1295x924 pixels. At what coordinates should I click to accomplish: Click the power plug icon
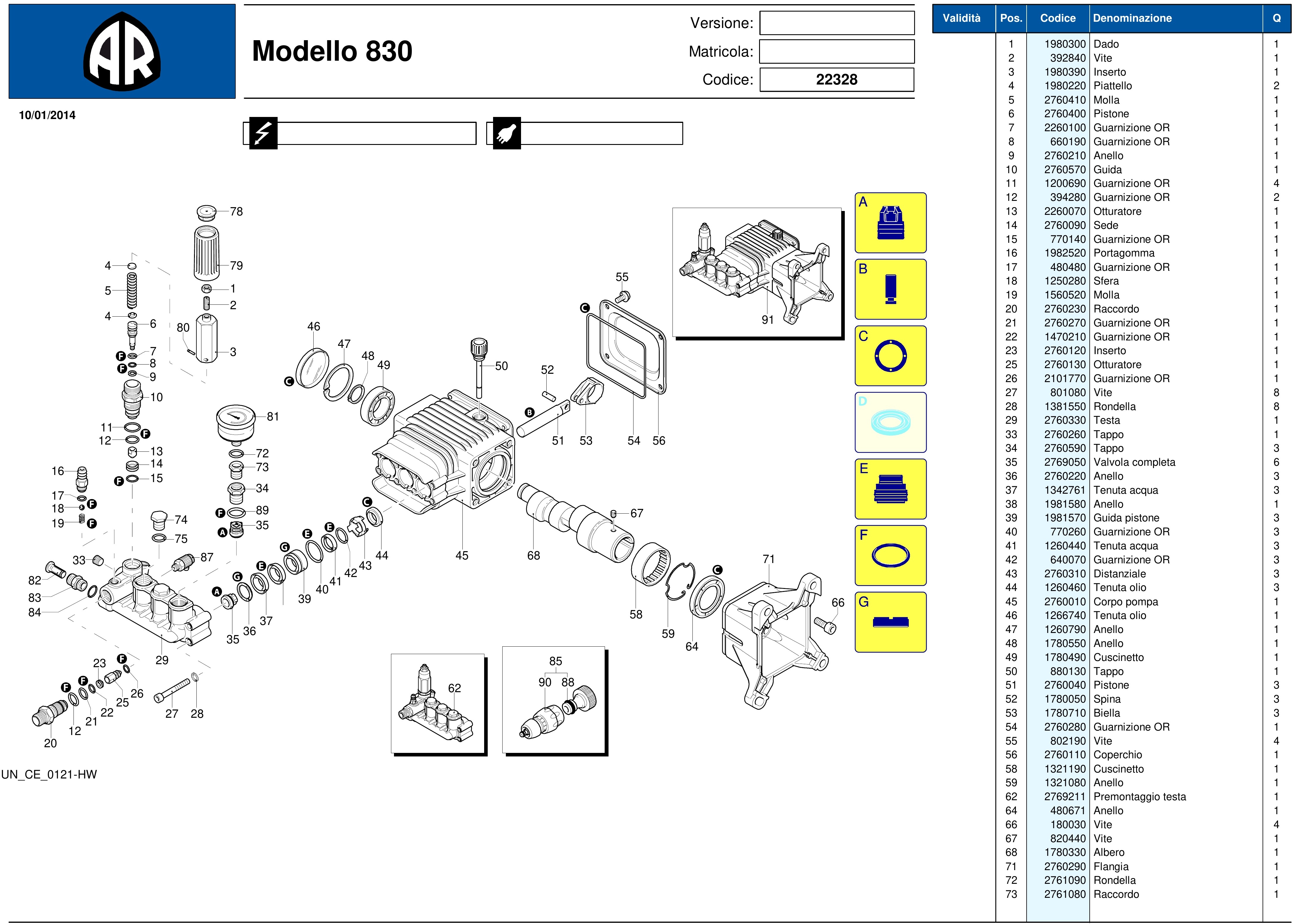(x=506, y=133)
